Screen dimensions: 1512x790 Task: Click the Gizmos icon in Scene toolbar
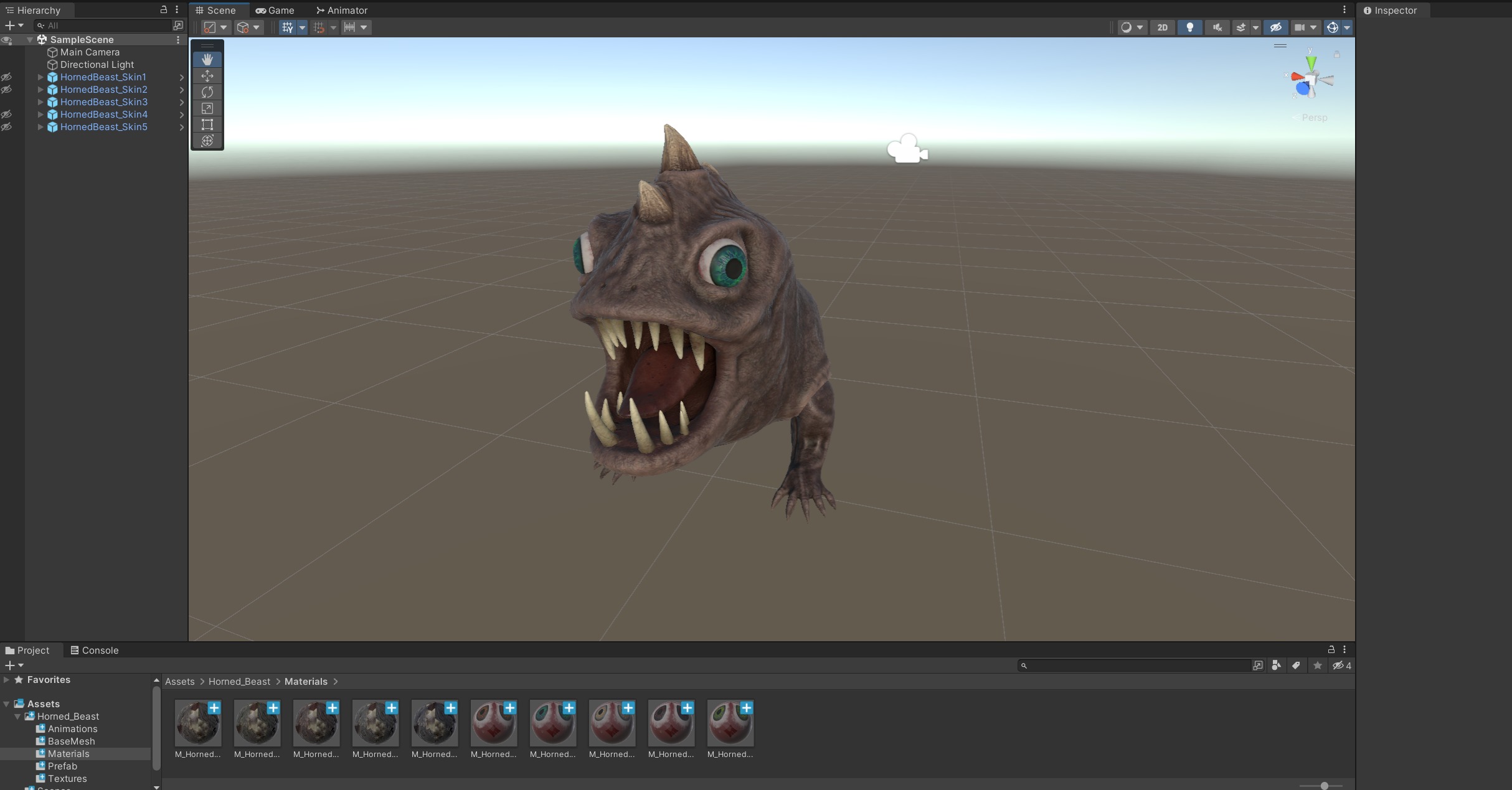(1332, 27)
